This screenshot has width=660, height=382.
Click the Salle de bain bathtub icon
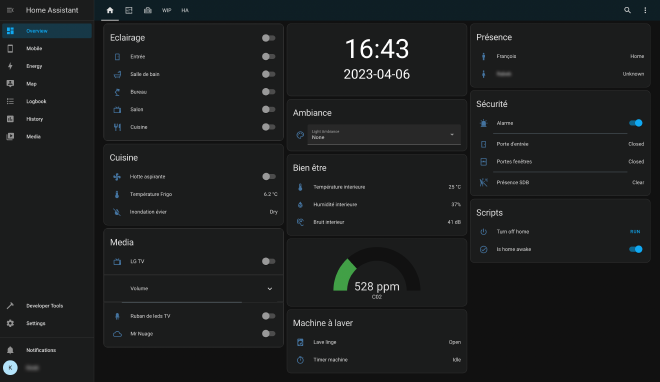tap(117, 74)
